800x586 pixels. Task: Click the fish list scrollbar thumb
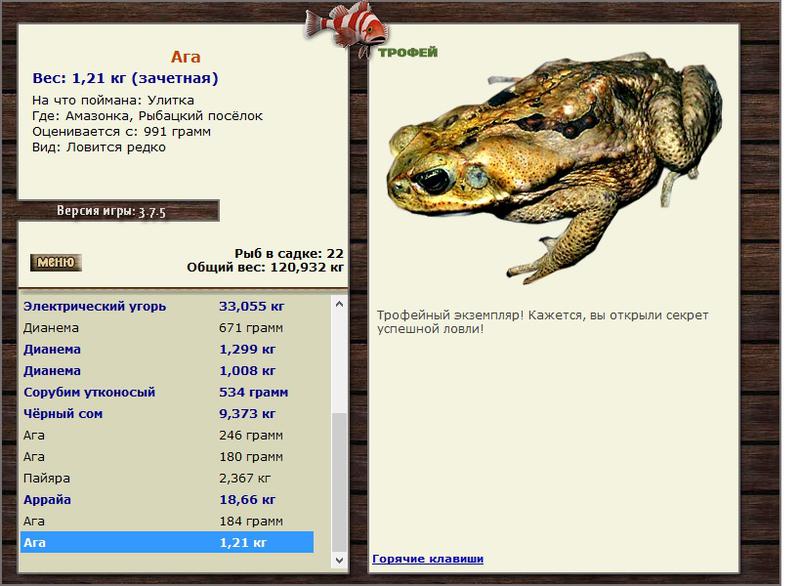click(339, 482)
